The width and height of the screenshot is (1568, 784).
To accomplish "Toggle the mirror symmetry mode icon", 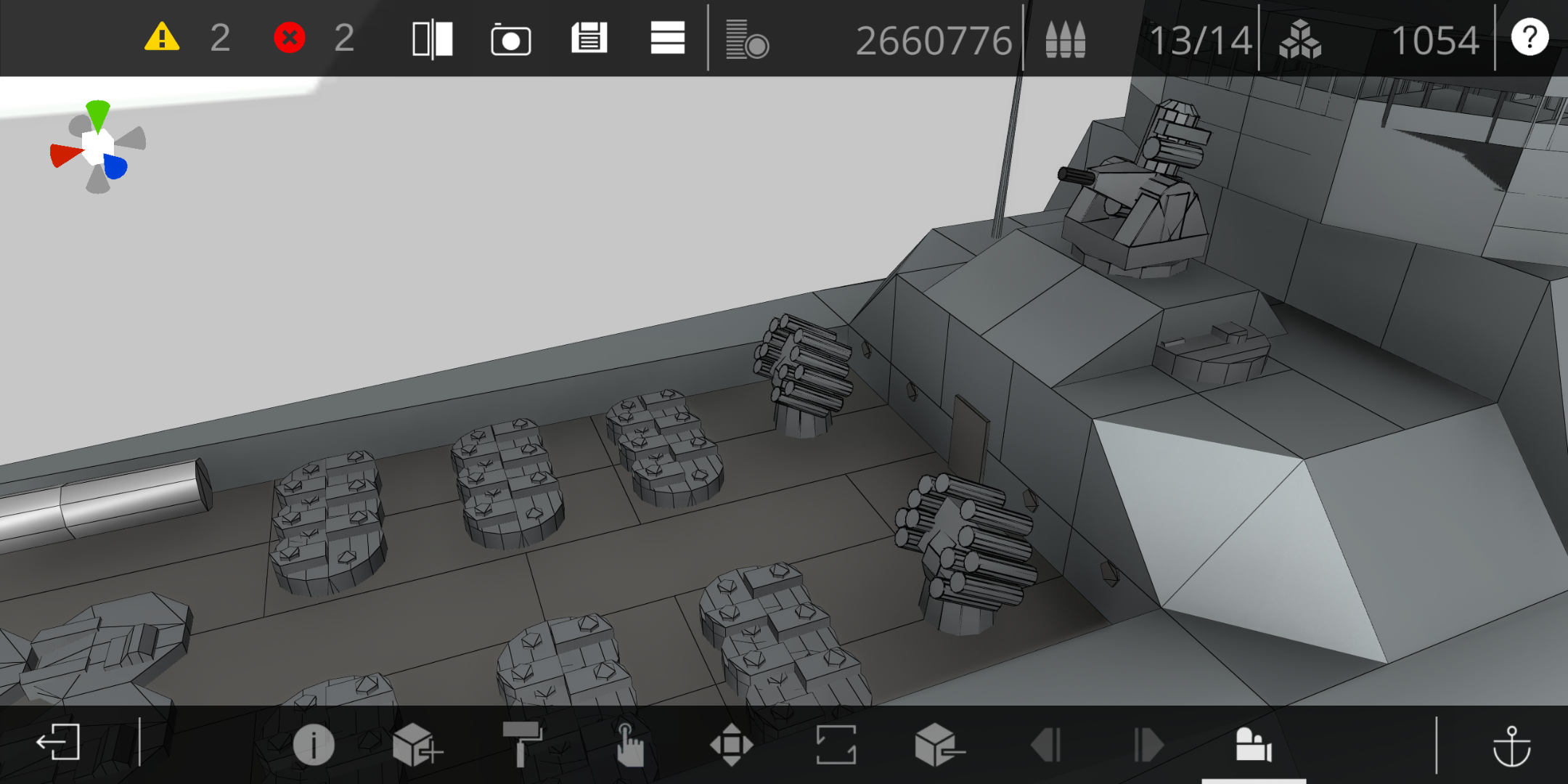I will [x=433, y=39].
